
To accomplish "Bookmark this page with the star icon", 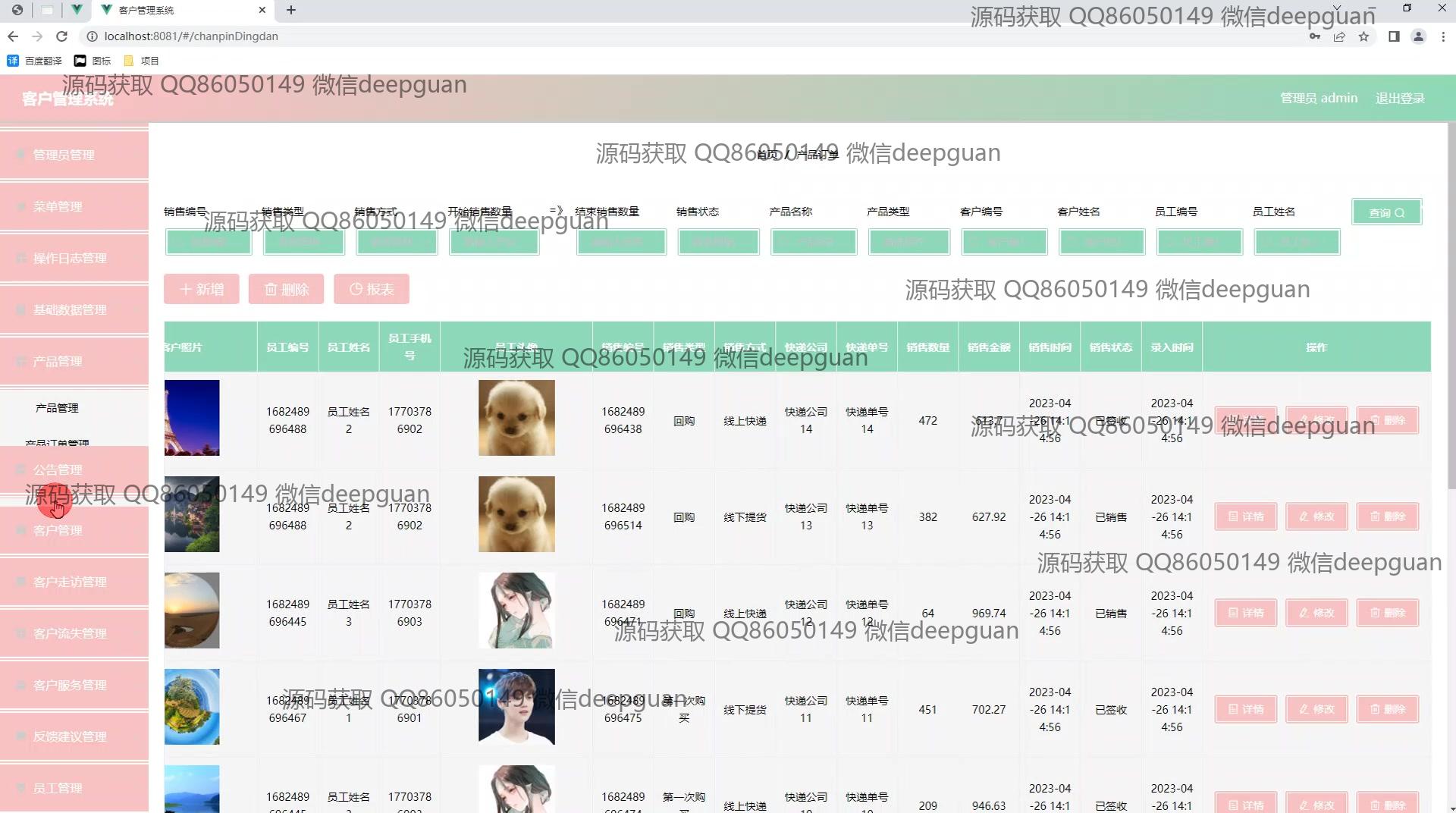I will click(x=1363, y=36).
